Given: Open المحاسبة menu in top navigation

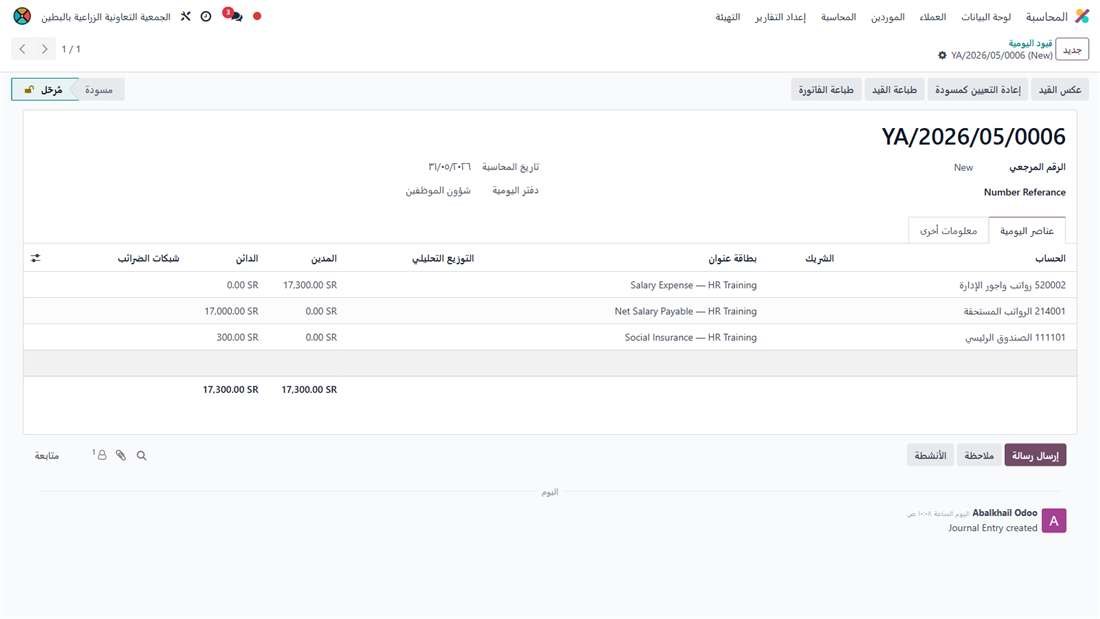Looking at the screenshot, I should point(838,17).
